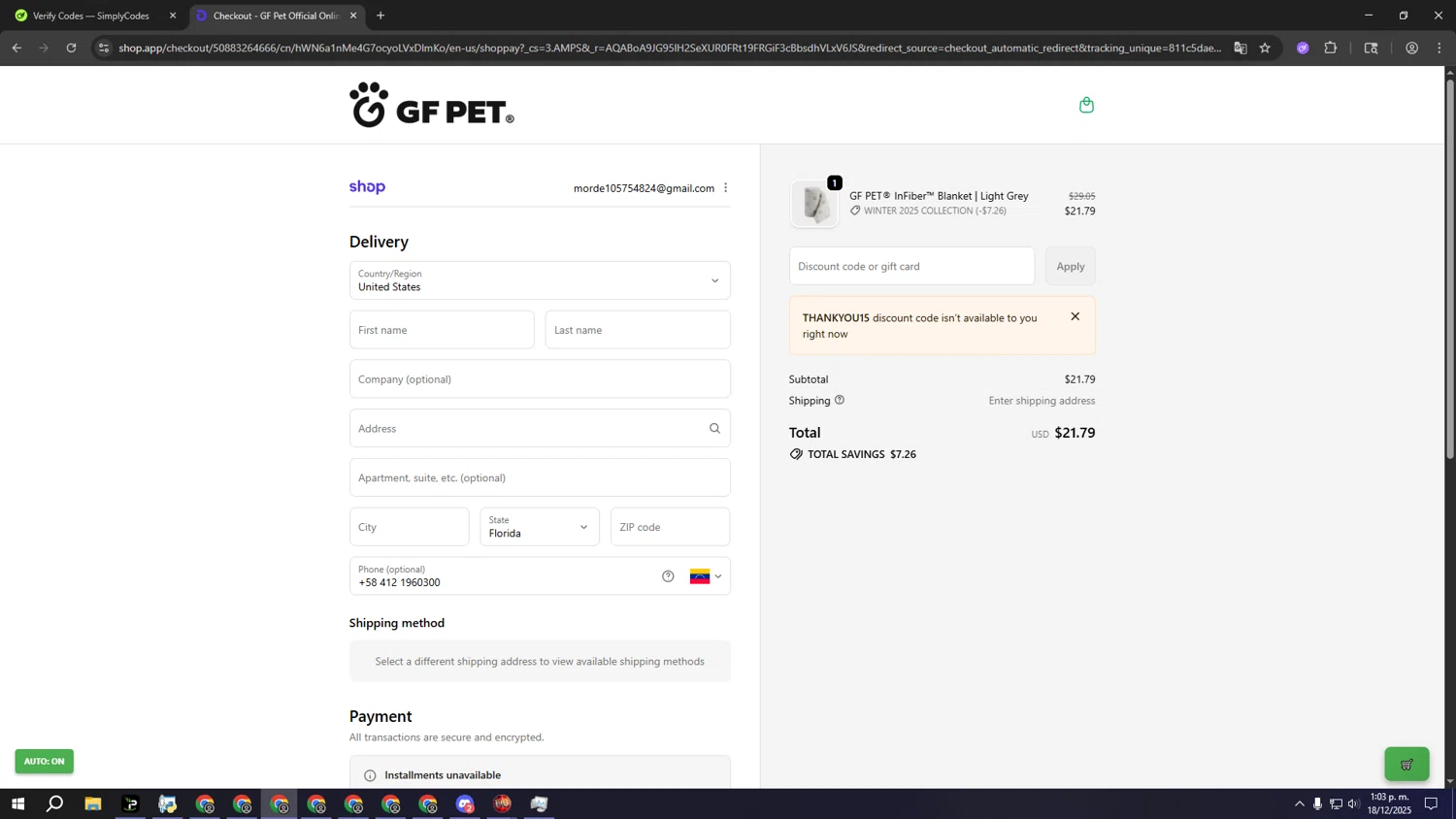Open the Discord-like app with badge 2
This screenshot has width=1456, height=819.
(x=465, y=803)
